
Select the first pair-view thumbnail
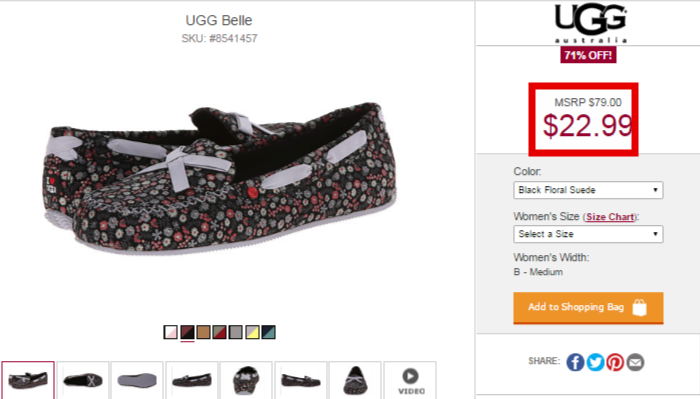pyautogui.click(x=28, y=380)
